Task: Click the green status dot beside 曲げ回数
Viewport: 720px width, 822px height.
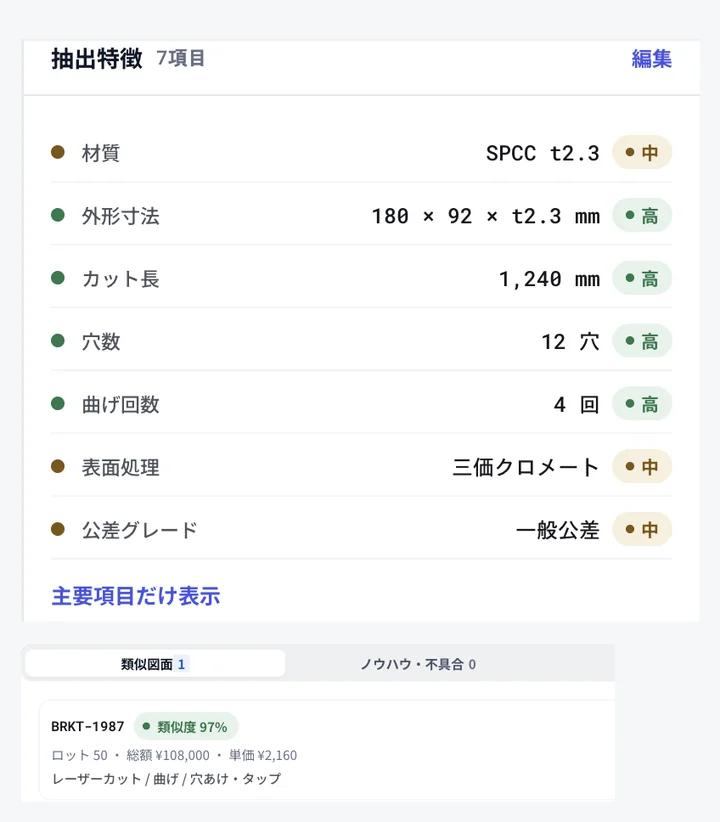Action: click(58, 404)
